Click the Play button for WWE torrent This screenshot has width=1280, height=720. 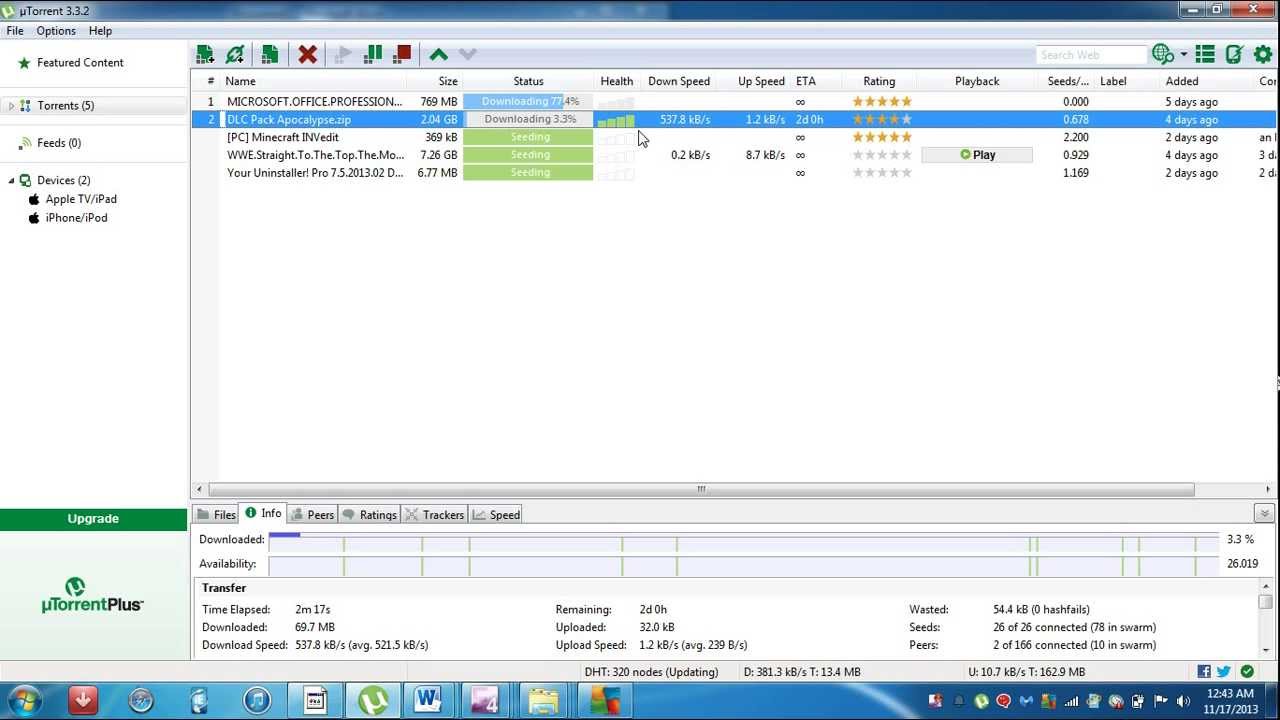coord(977,155)
